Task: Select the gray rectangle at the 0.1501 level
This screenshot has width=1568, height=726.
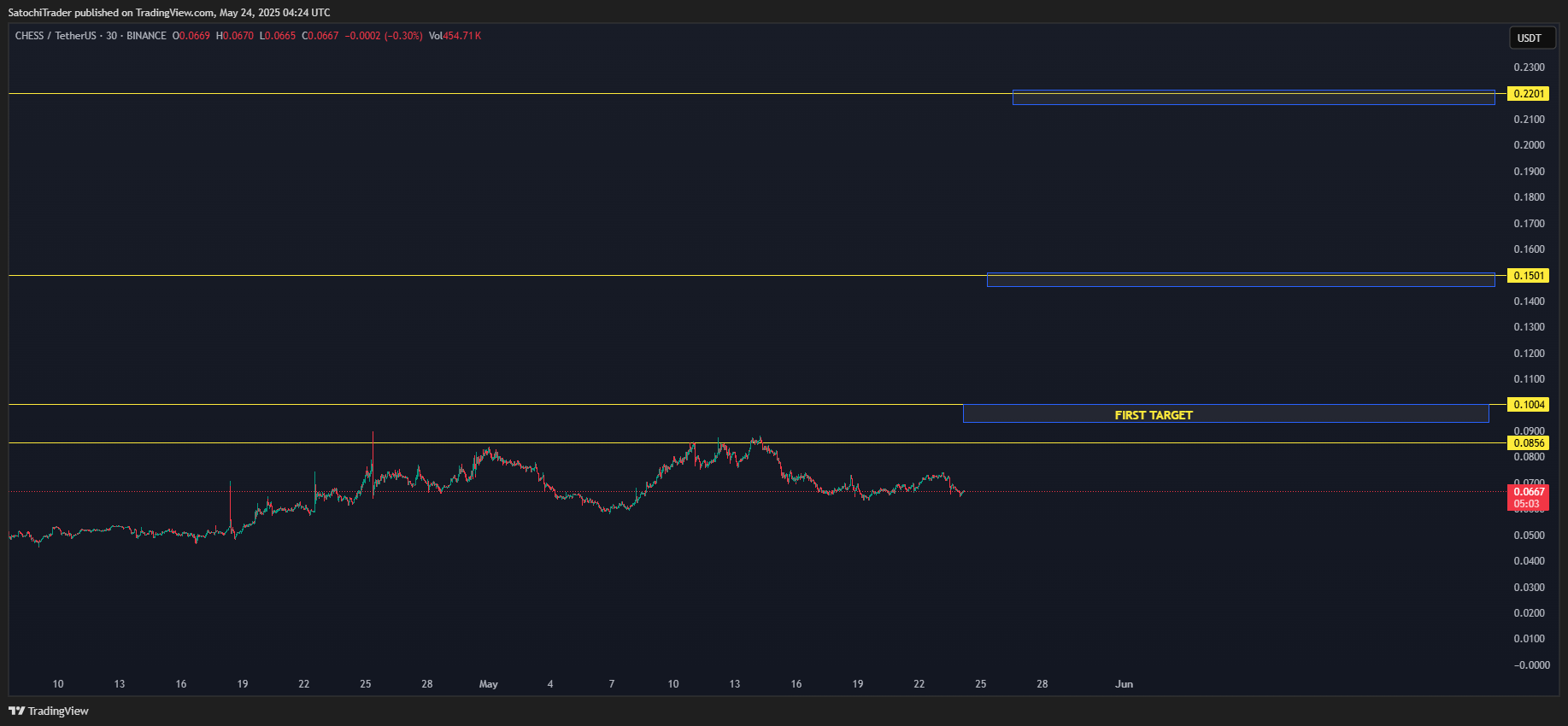Action: click(x=1241, y=279)
